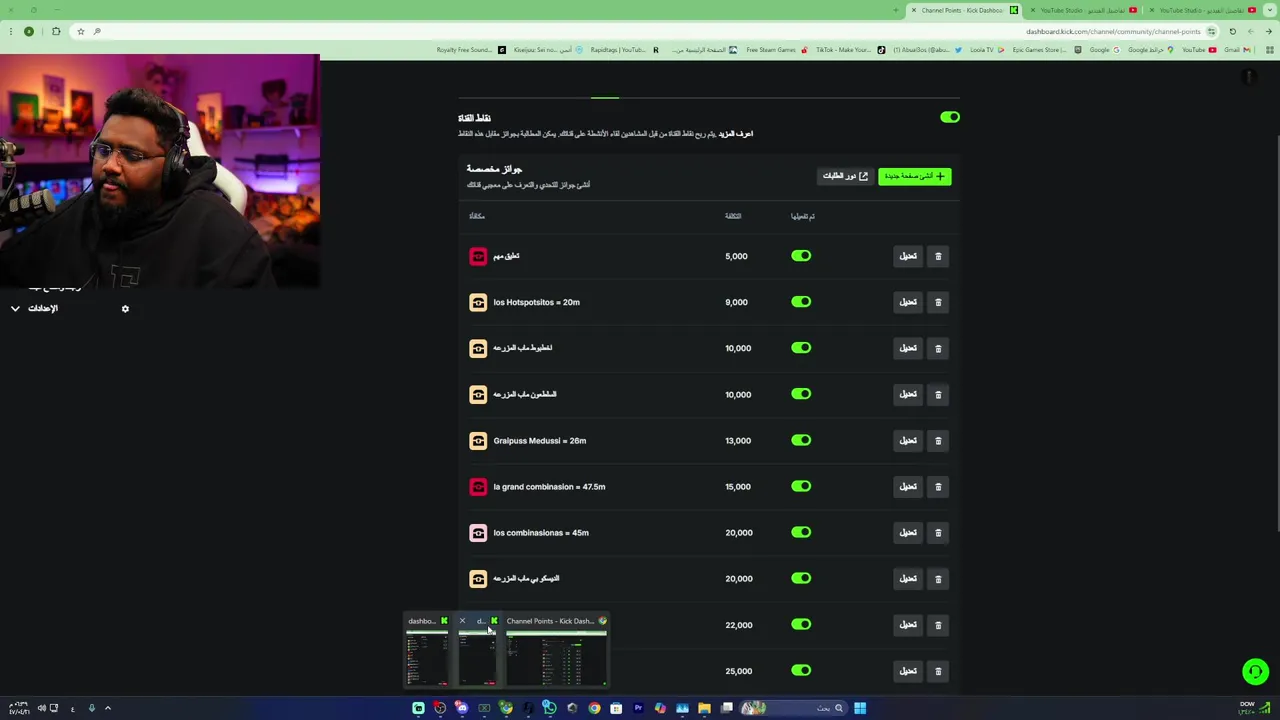Reload the page in the browser toolbar
1280x720 pixels.
(x=1232, y=31)
